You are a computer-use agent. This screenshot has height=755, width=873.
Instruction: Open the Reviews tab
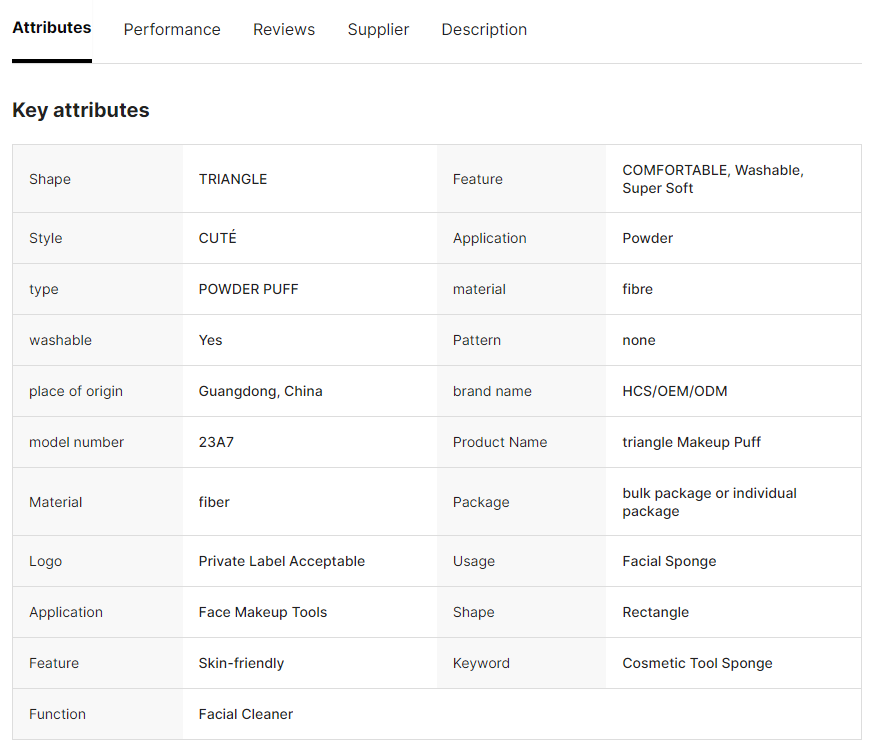[284, 30]
